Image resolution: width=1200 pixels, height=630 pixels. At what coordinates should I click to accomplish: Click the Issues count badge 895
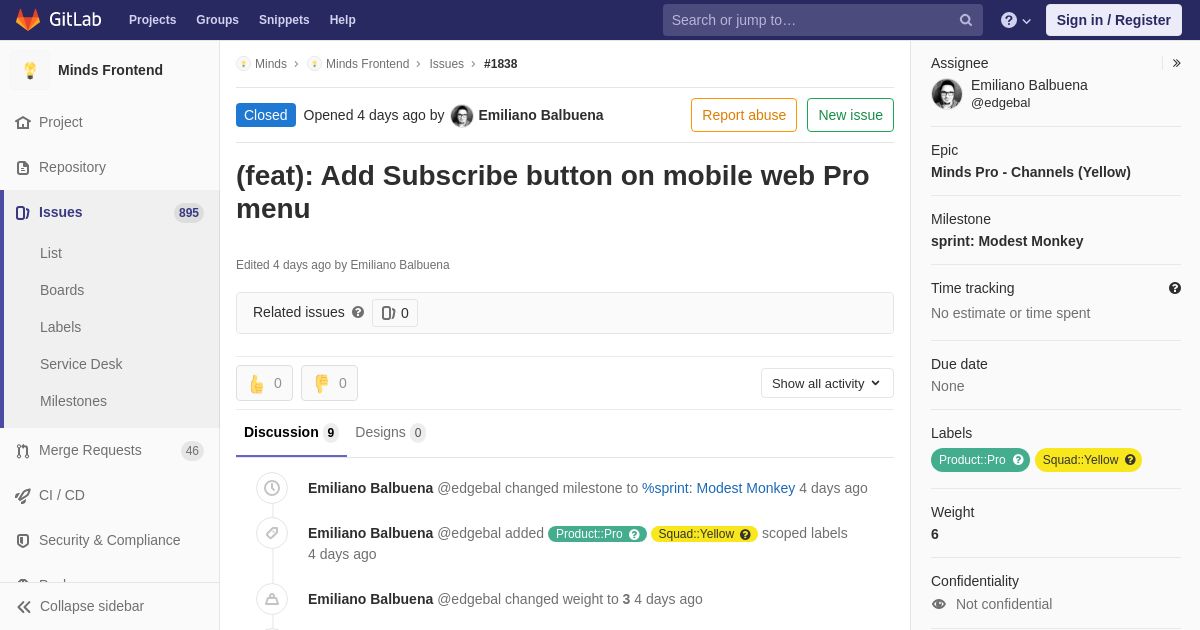click(x=189, y=212)
